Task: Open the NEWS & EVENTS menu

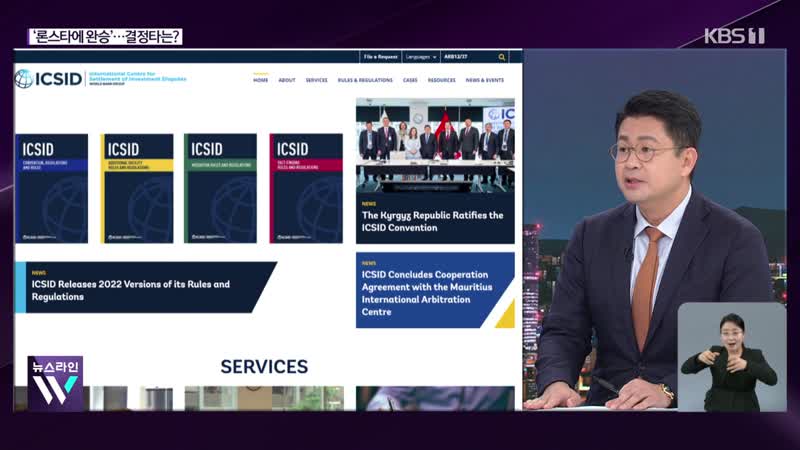Action: (x=485, y=80)
